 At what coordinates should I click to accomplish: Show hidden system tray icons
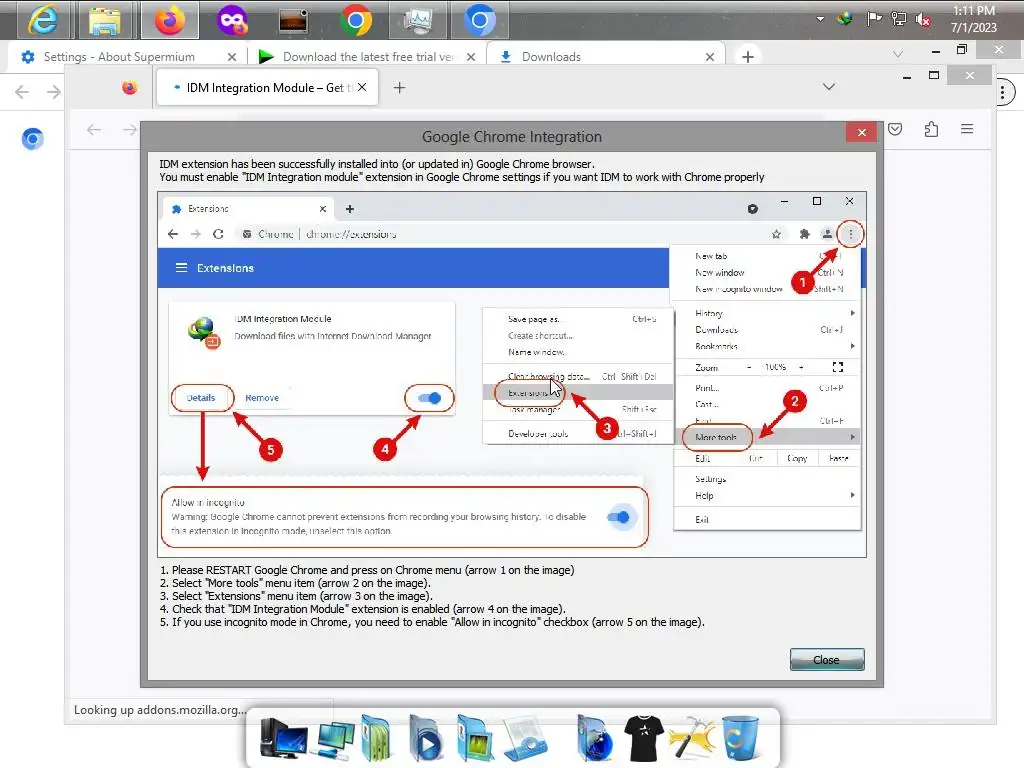[x=820, y=19]
